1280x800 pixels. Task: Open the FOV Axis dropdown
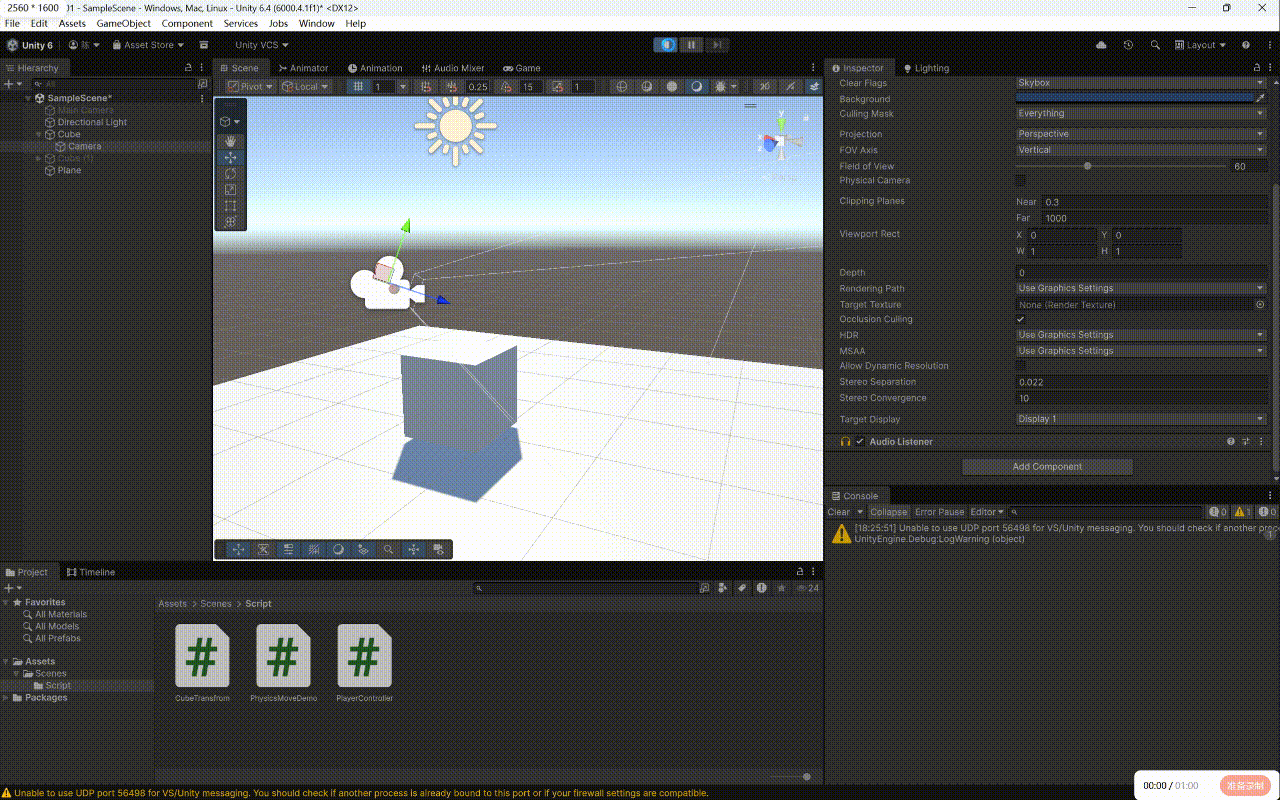[x=1141, y=150]
